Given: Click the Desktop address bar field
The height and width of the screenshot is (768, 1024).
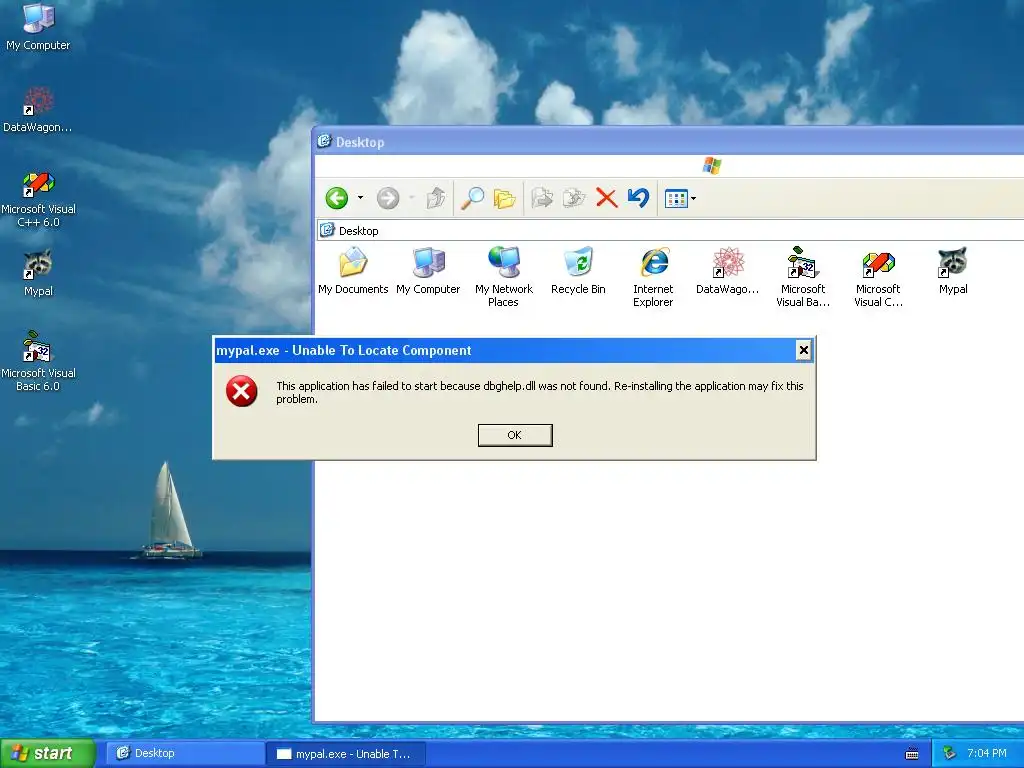Looking at the screenshot, I should (x=670, y=231).
